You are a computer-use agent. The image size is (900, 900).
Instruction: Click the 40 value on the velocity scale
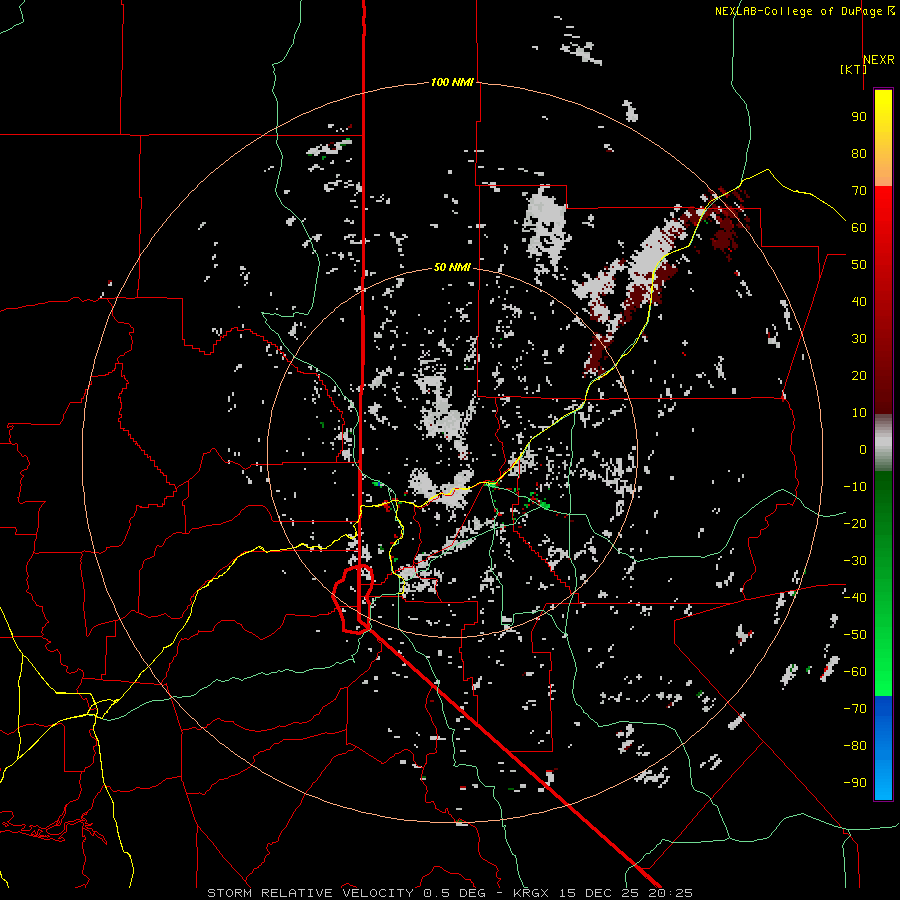859,301
